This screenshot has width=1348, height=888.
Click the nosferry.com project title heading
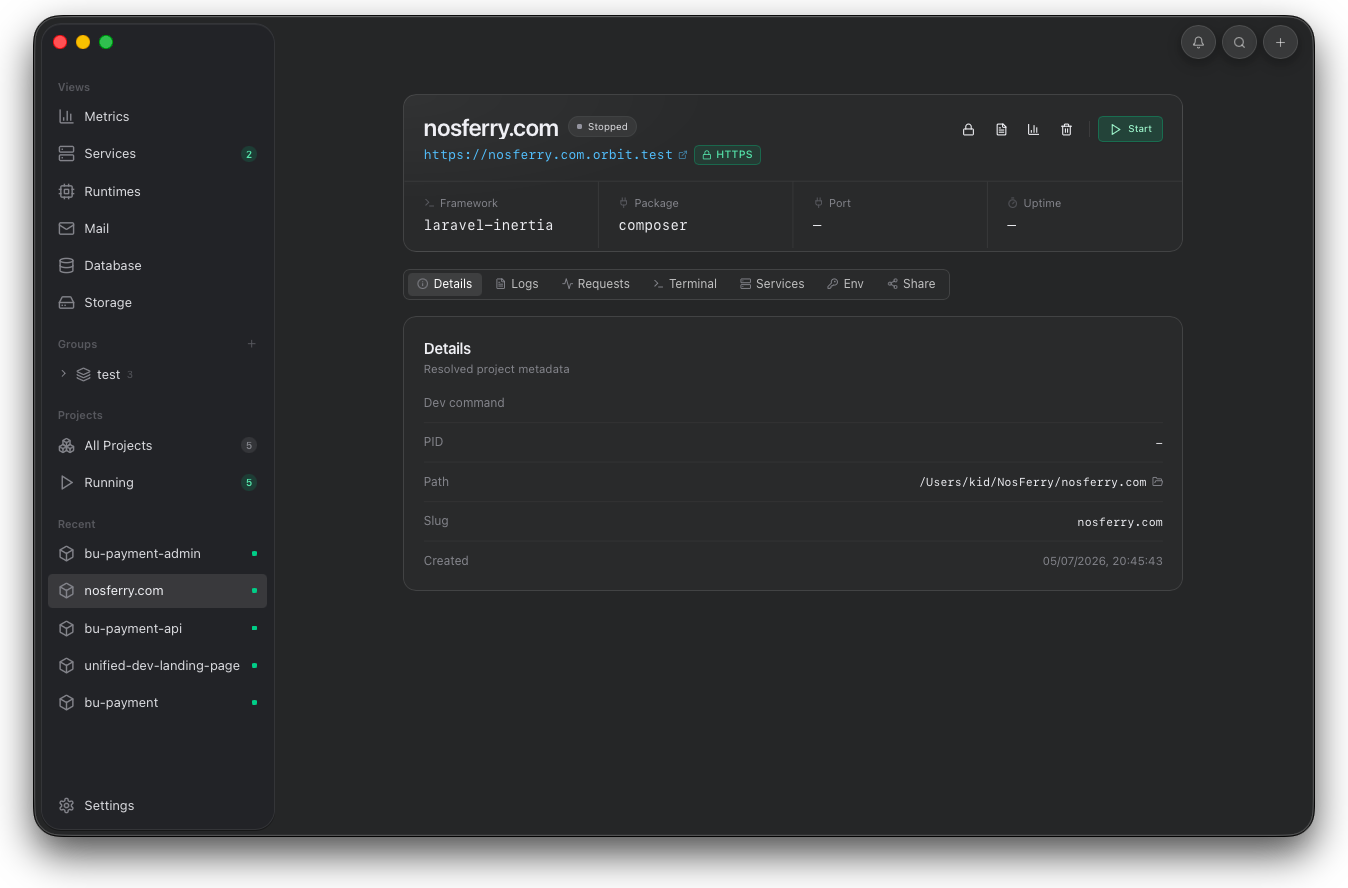491,128
